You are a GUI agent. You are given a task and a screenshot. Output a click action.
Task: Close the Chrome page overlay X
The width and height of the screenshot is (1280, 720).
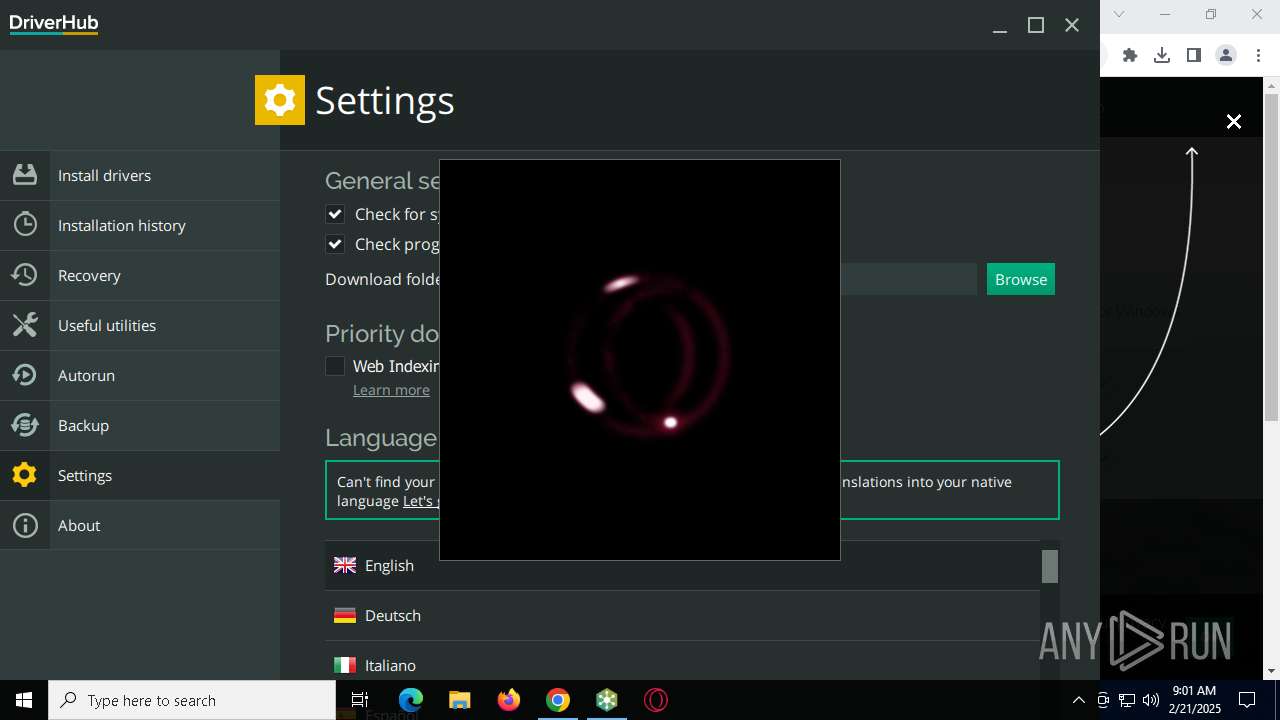point(1234,121)
